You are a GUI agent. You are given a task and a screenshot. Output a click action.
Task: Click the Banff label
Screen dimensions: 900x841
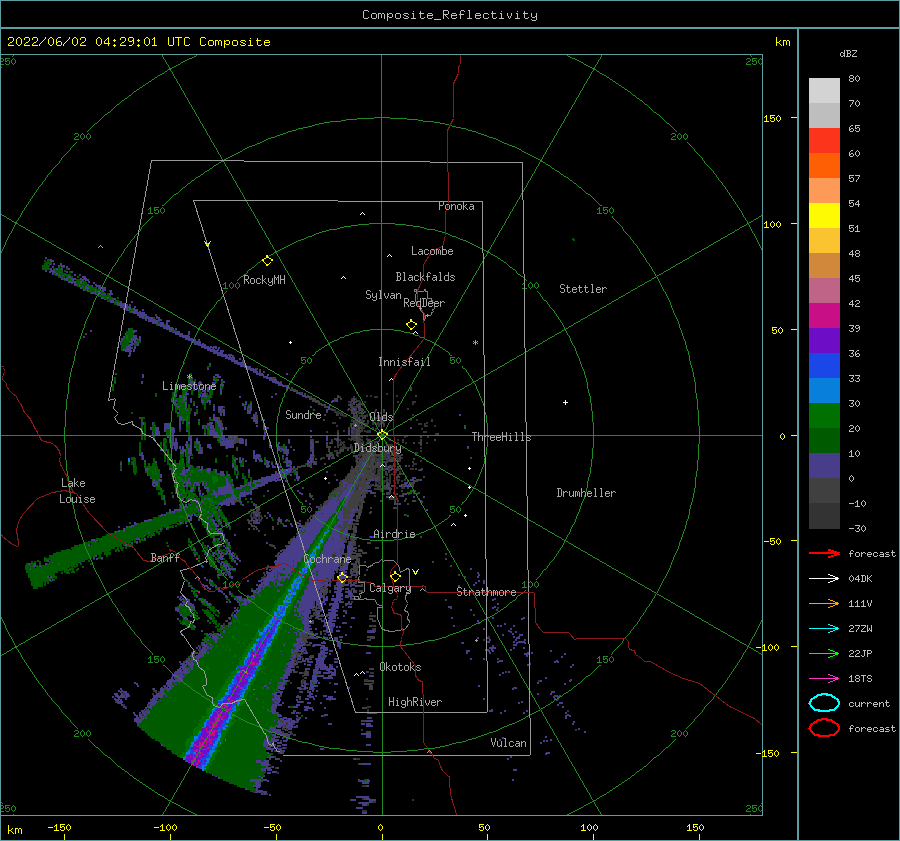(165, 557)
